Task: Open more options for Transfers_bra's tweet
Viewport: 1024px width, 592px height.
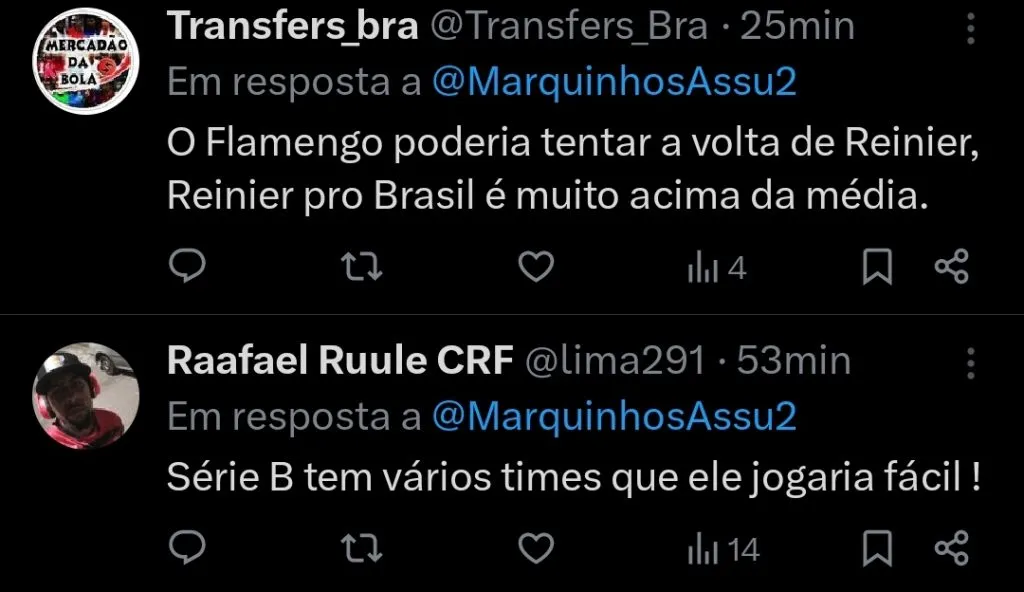Action: [x=971, y=30]
